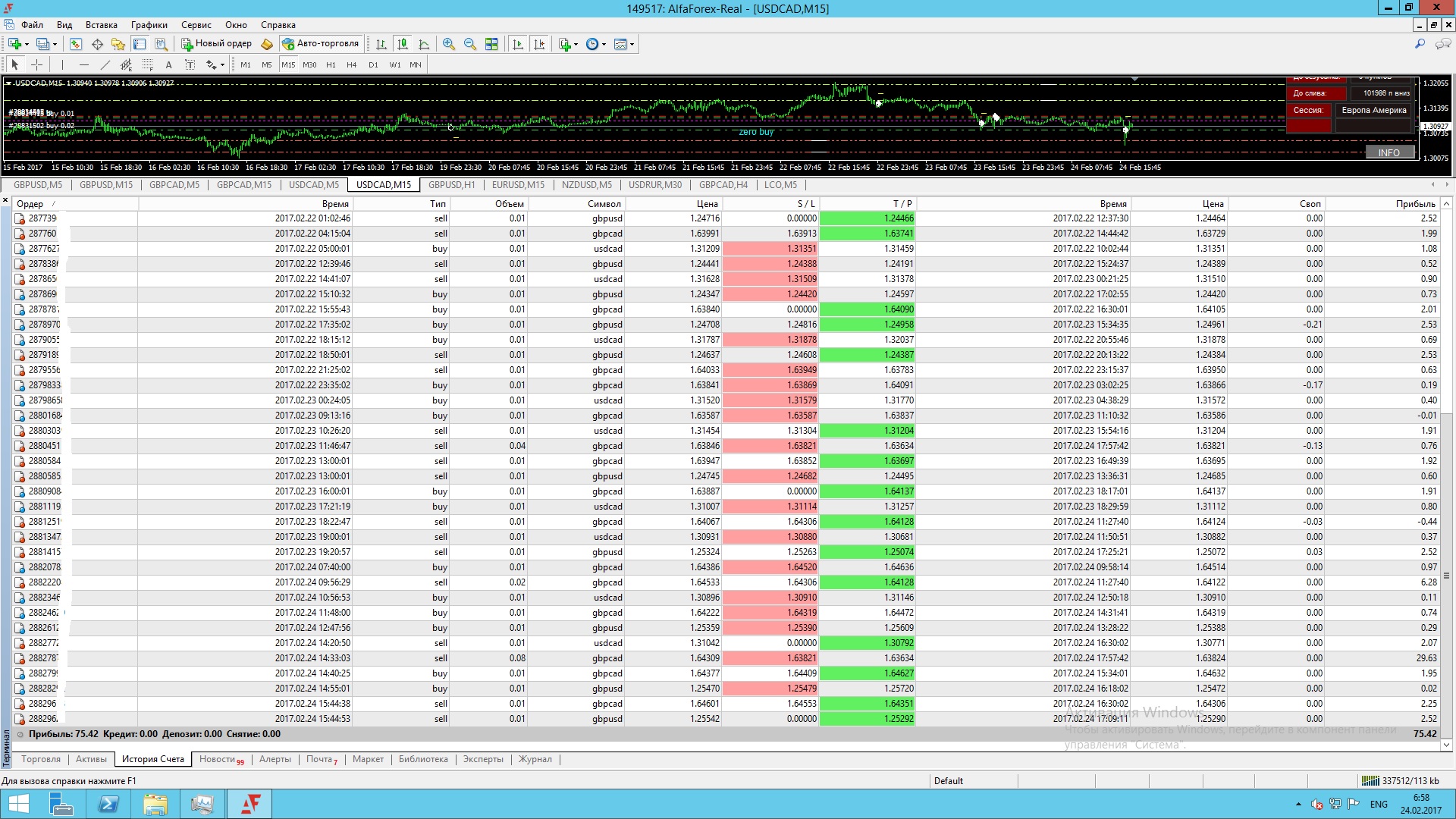The image size is (1456, 819).
Task: Expand the Indicators dropdown arrow
Action: point(576,44)
